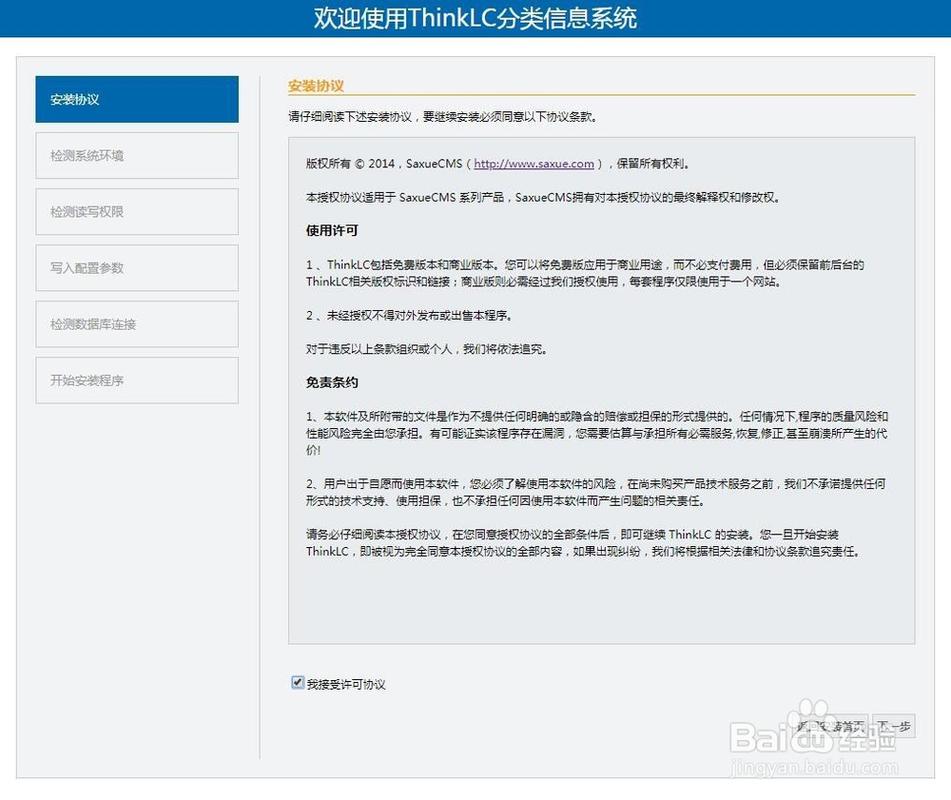Select the 安装协议 step in sidebar
Viewport: 951px width, 800px height.
coord(137,99)
